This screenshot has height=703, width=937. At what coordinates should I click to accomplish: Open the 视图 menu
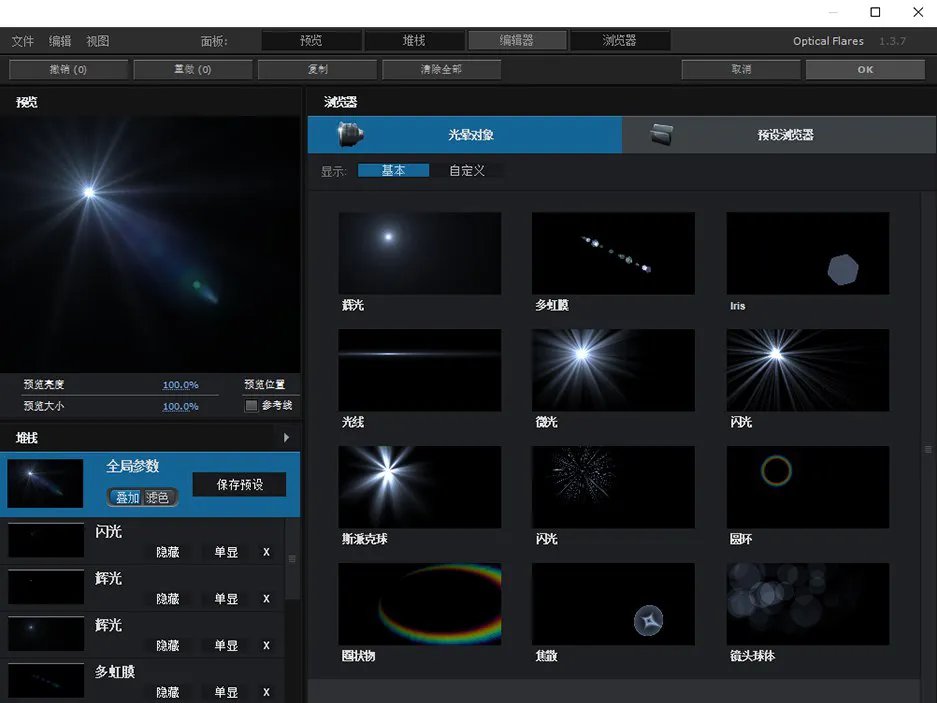[x=97, y=41]
